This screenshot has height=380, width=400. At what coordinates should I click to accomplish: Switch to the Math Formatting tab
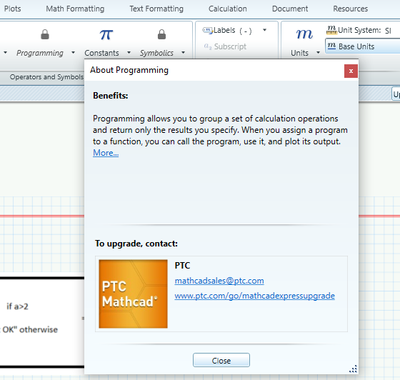[75, 9]
